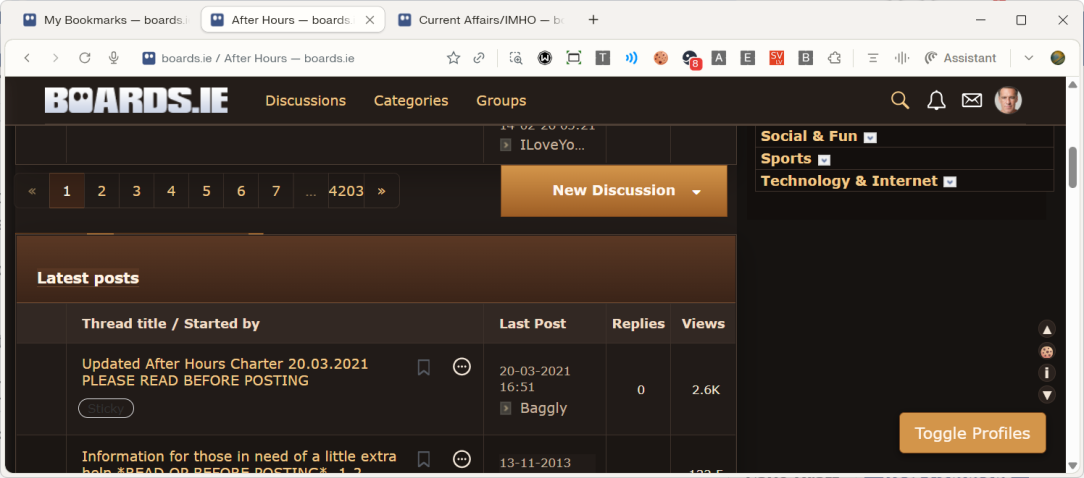Open the Sports category link

pos(786,158)
